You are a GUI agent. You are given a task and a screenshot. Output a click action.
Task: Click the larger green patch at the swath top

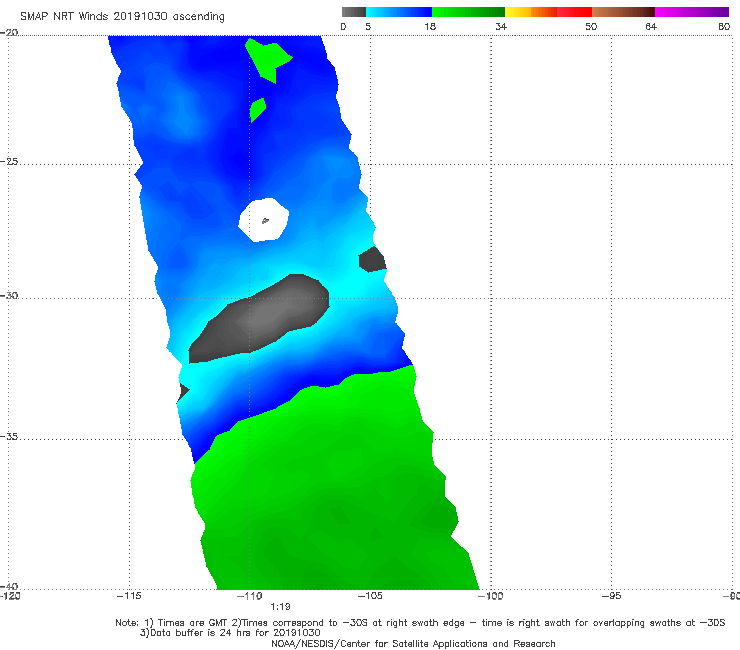tap(268, 59)
